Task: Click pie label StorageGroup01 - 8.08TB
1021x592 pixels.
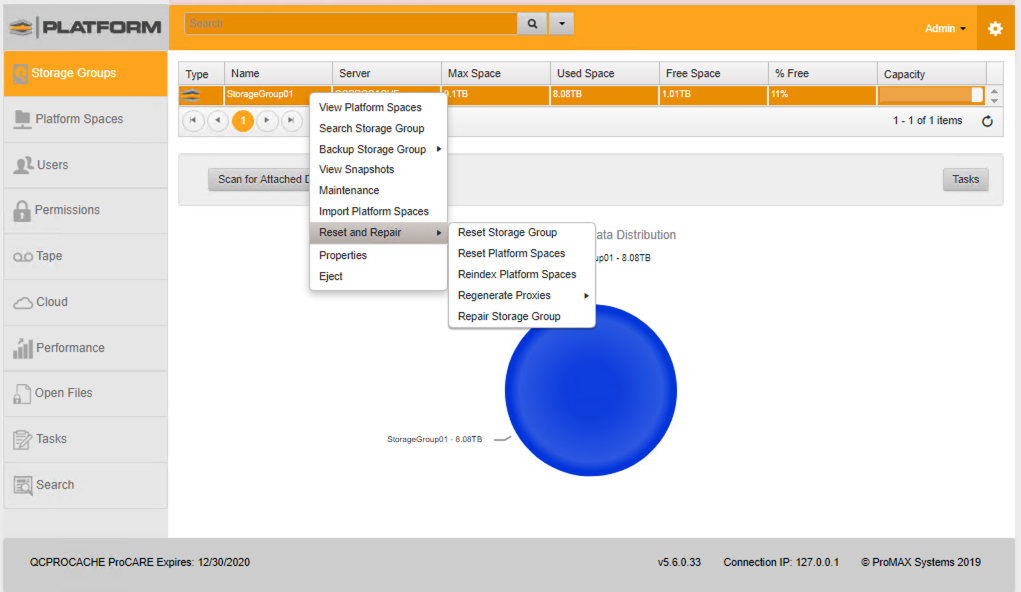Action: (434, 440)
